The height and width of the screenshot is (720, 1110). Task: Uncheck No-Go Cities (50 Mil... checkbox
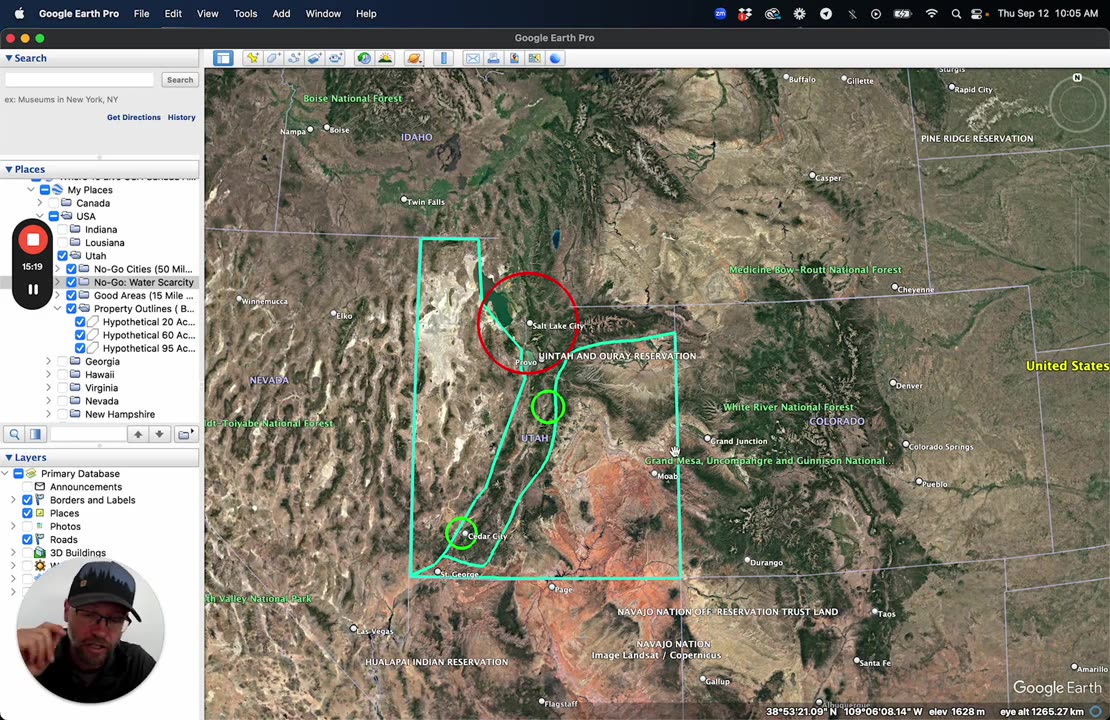coord(71,269)
